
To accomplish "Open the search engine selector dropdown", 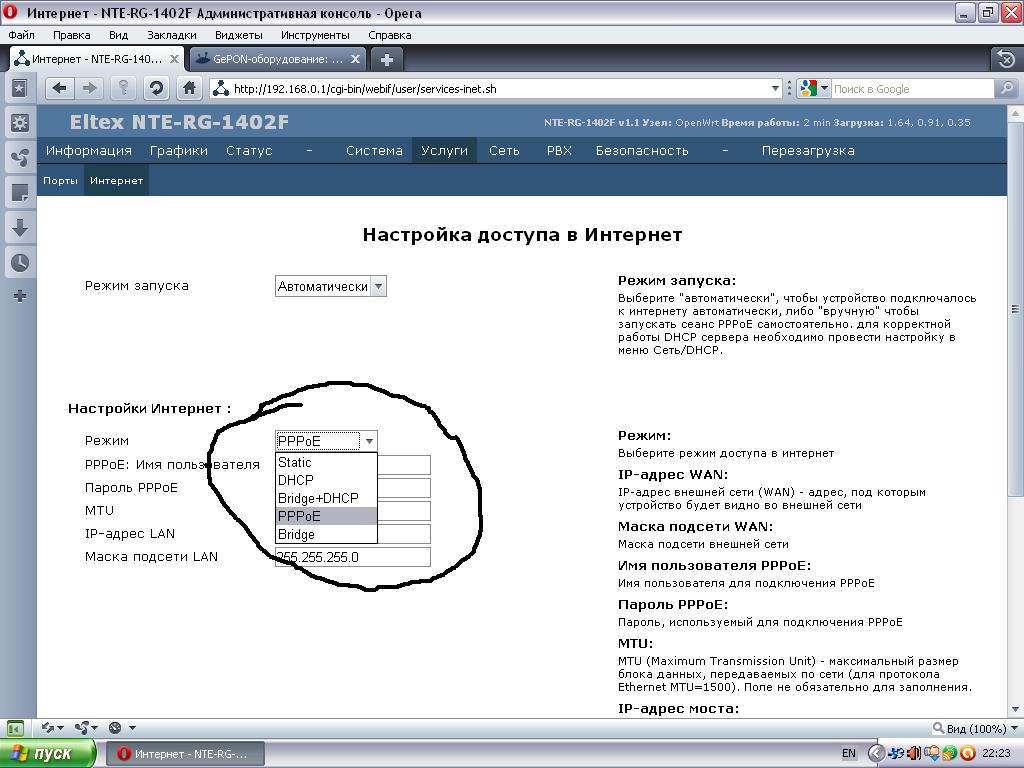I will (x=814, y=88).
